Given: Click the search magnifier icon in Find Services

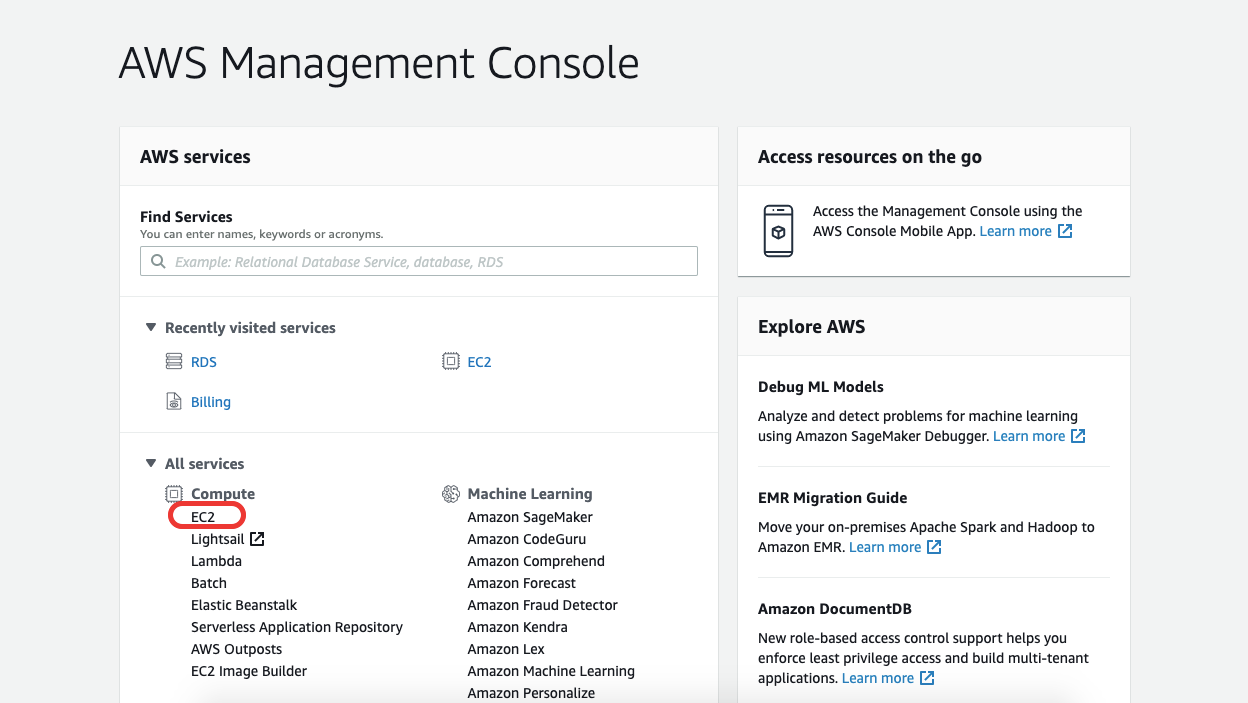Looking at the screenshot, I should click(x=158, y=262).
